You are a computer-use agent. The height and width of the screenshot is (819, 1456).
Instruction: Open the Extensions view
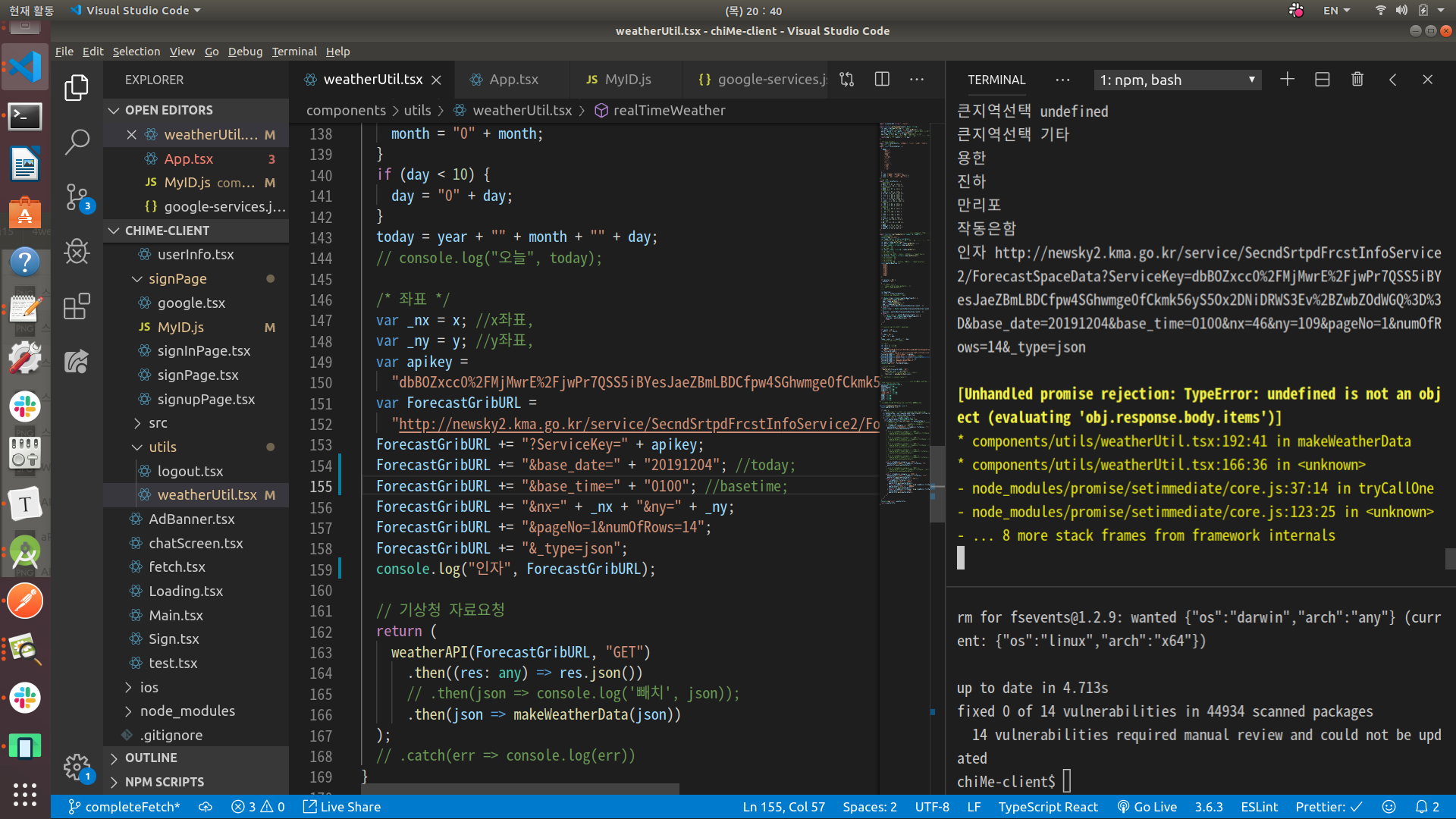coord(77,306)
